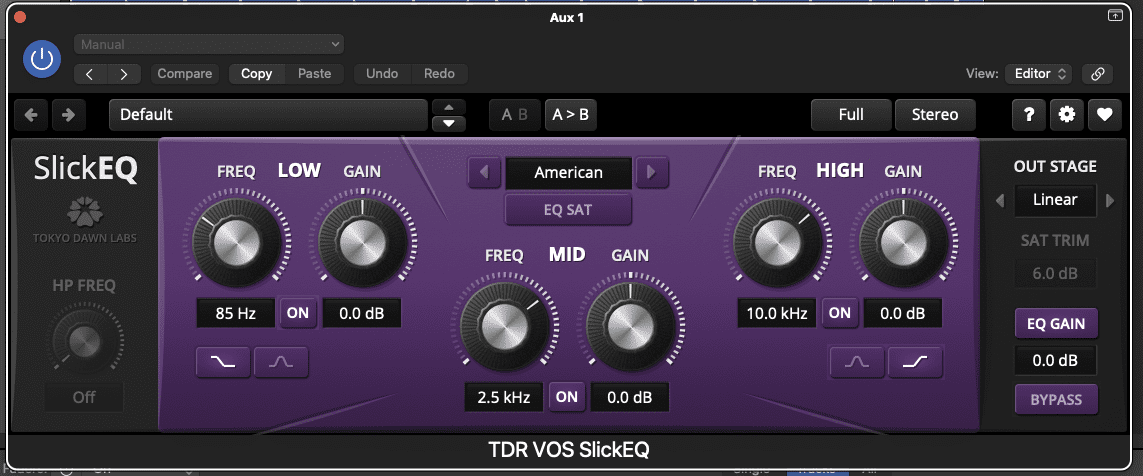Viewport: 1143px width, 476px height.
Task: Click the Redo button
Action: tap(439, 74)
